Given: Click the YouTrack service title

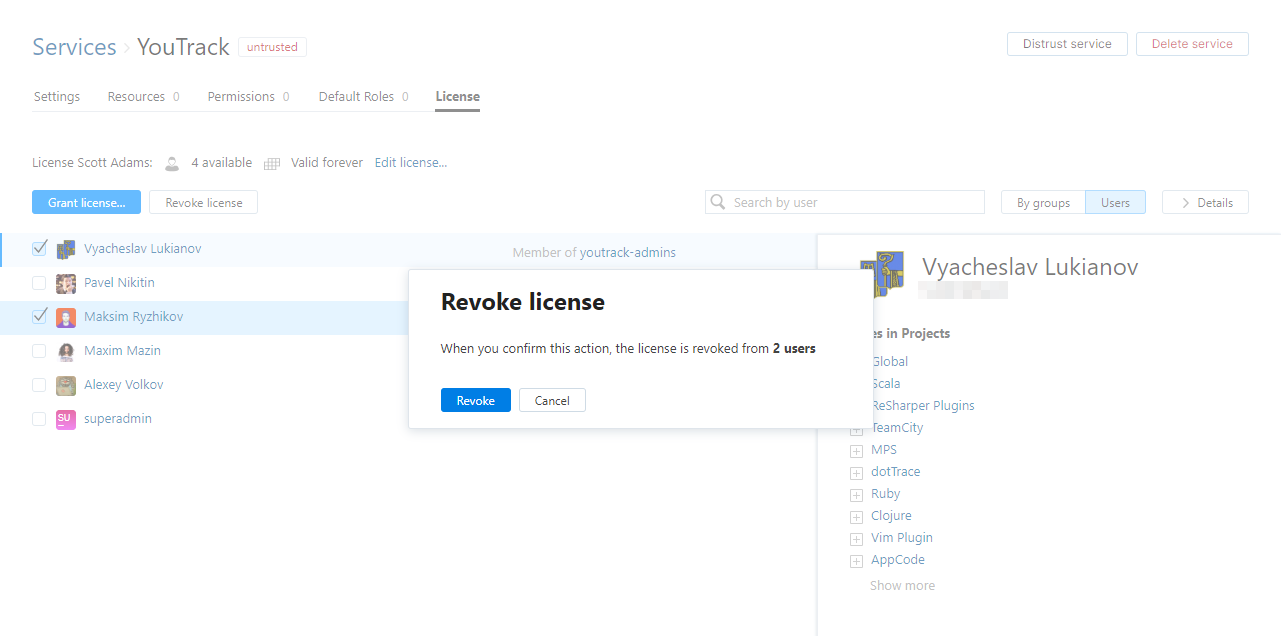Looking at the screenshot, I should [183, 47].
